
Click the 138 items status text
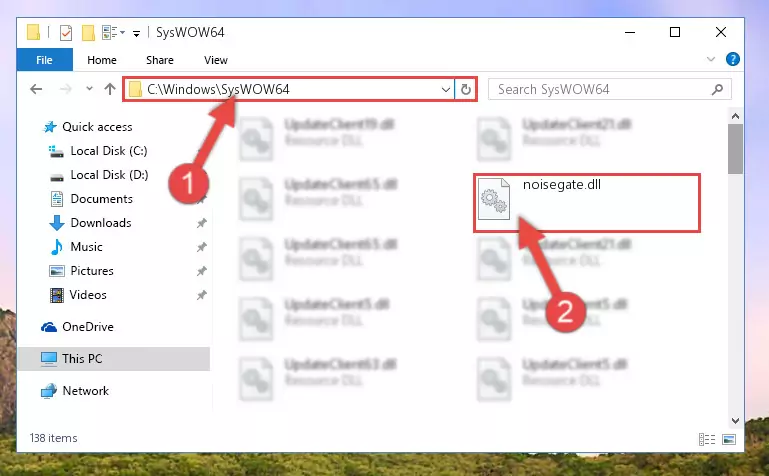click(x=53, y=438)
